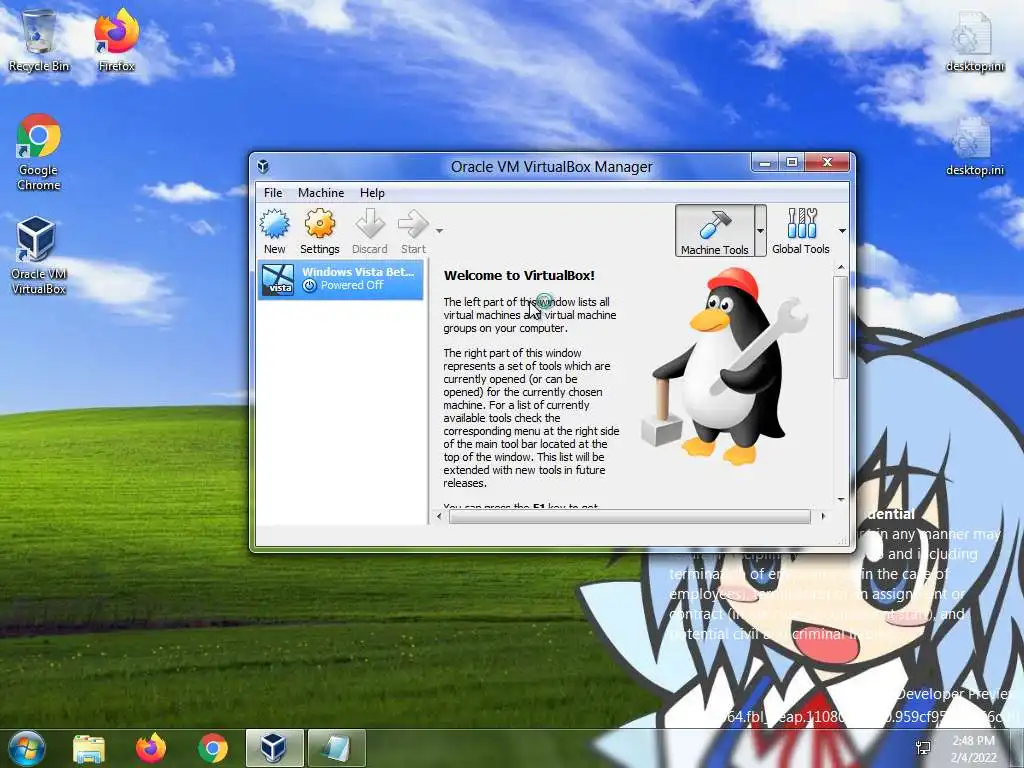This screenshot has width=1024, height=768.
Task: Click the 'Welcome to VirtualBox!' heading
Action: click(519, 275)
